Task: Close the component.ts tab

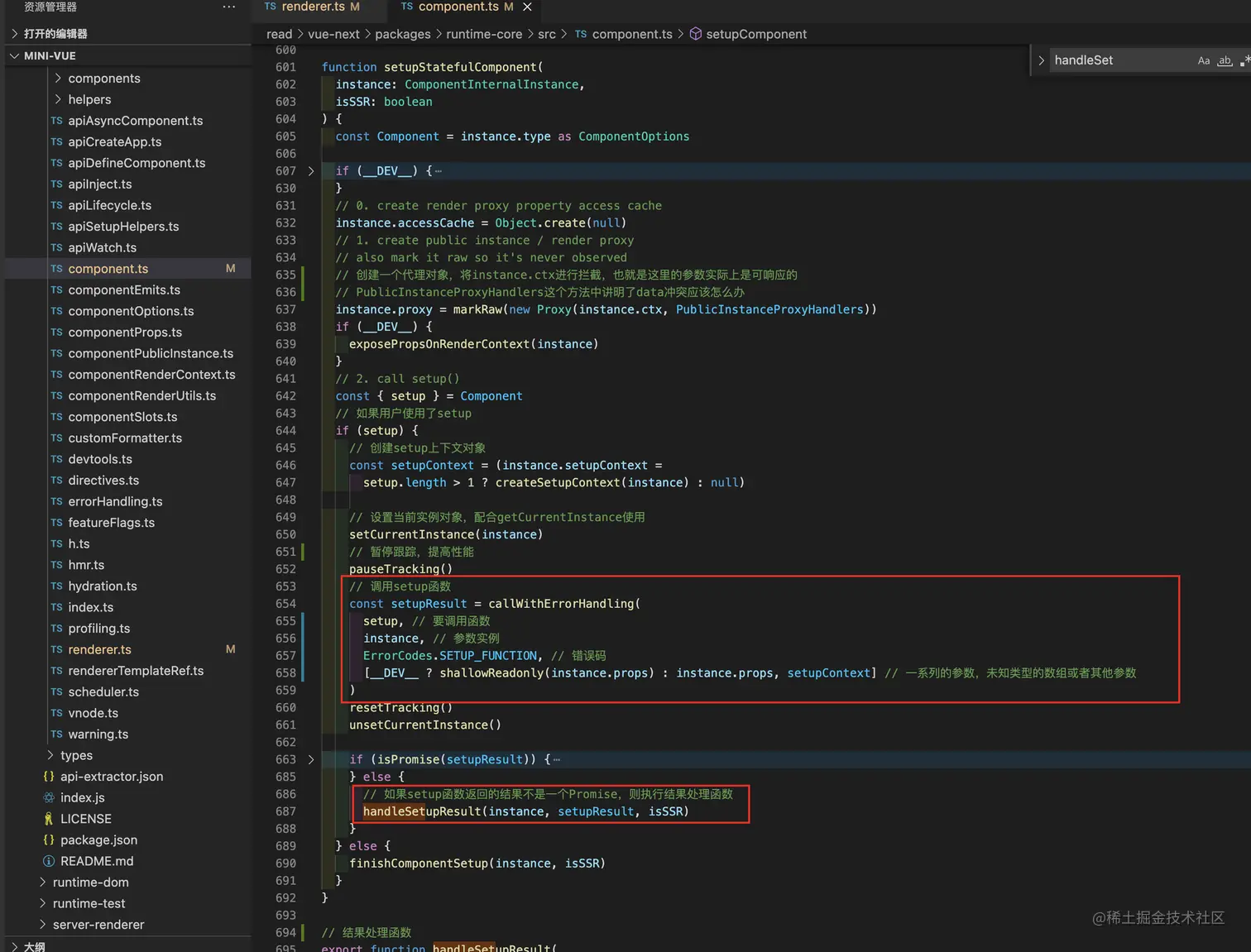Action: (x=527, y=7)
